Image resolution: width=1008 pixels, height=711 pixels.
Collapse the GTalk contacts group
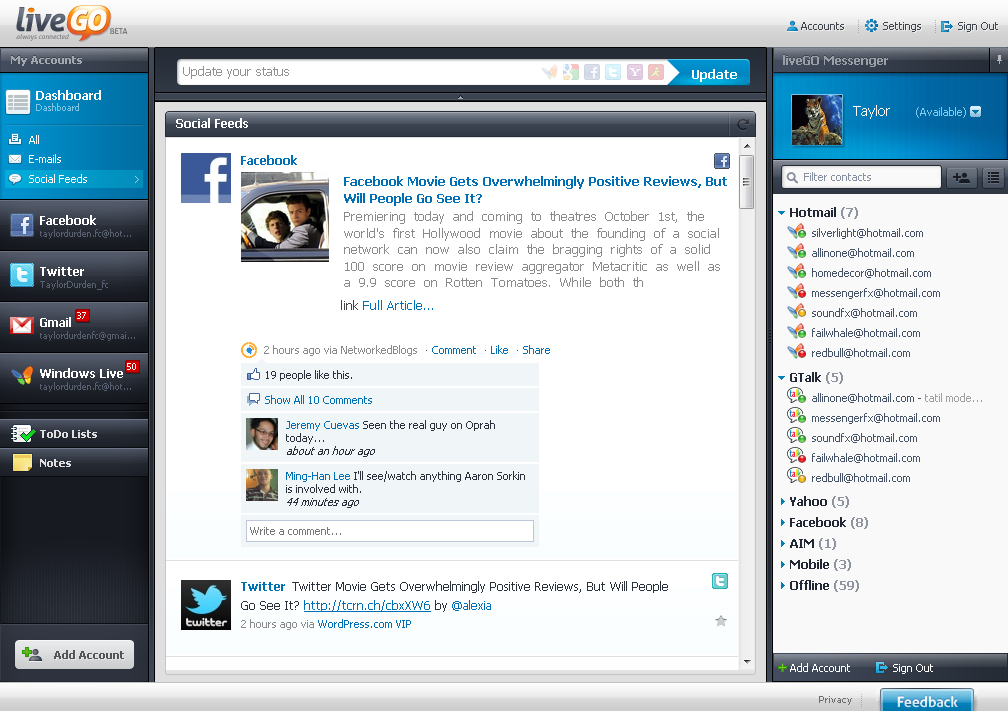pyautogui.click(x=781, y=378)
